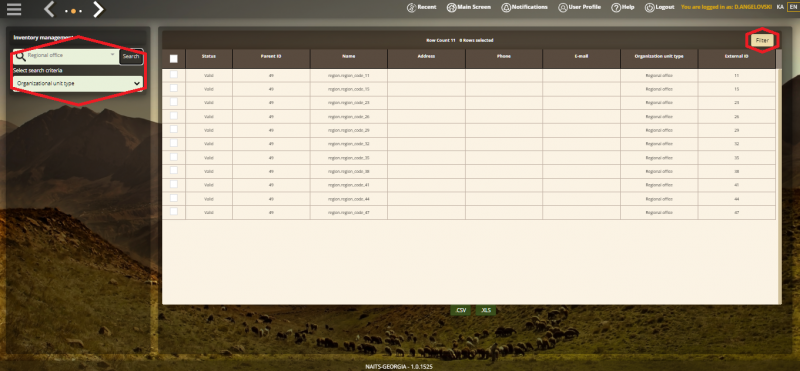The width and height of the screenshot is (800, 371).
Task: Click the Filter button
Action: [x=762, y=40]
